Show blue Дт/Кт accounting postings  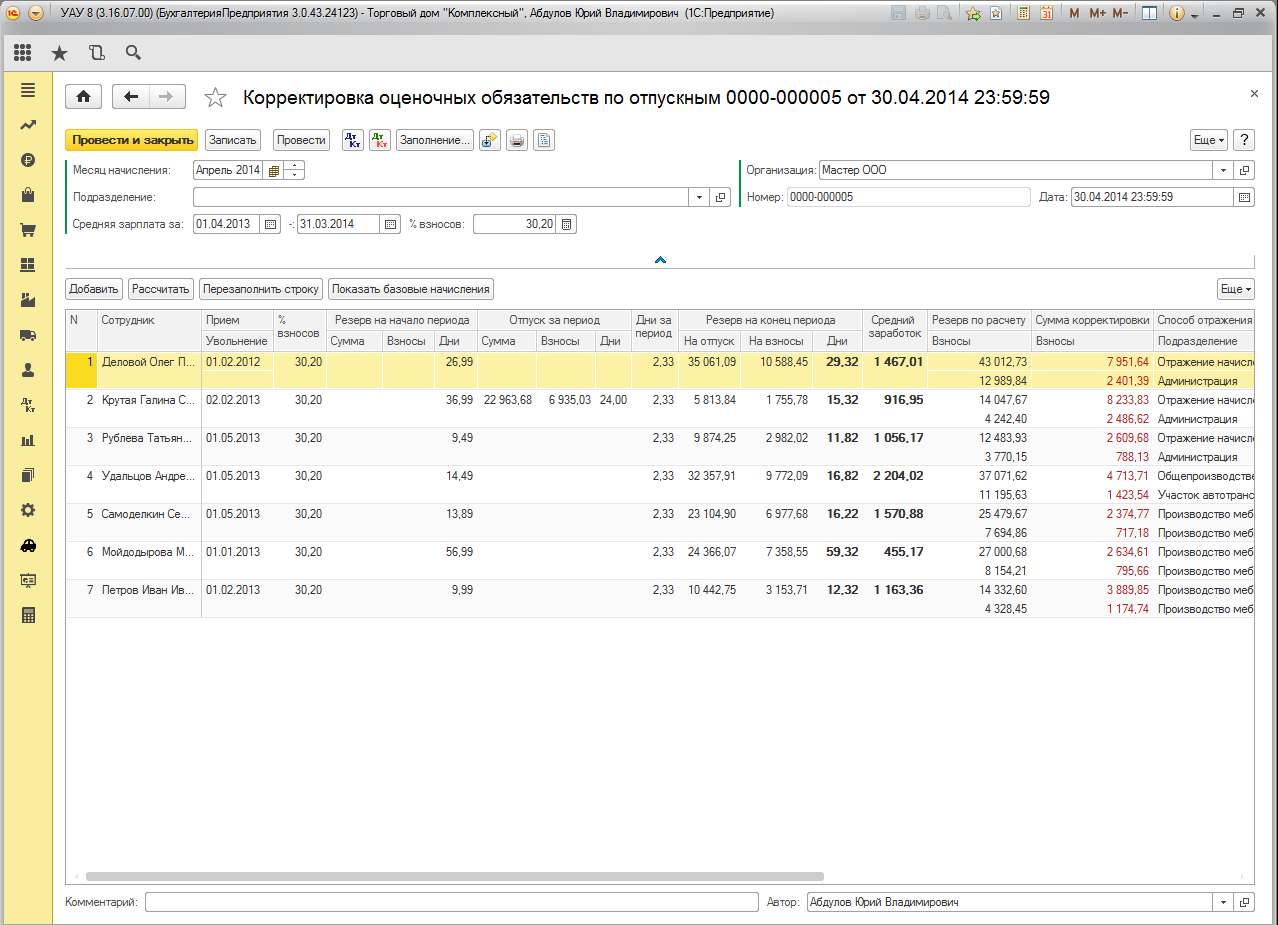point(353,140)
